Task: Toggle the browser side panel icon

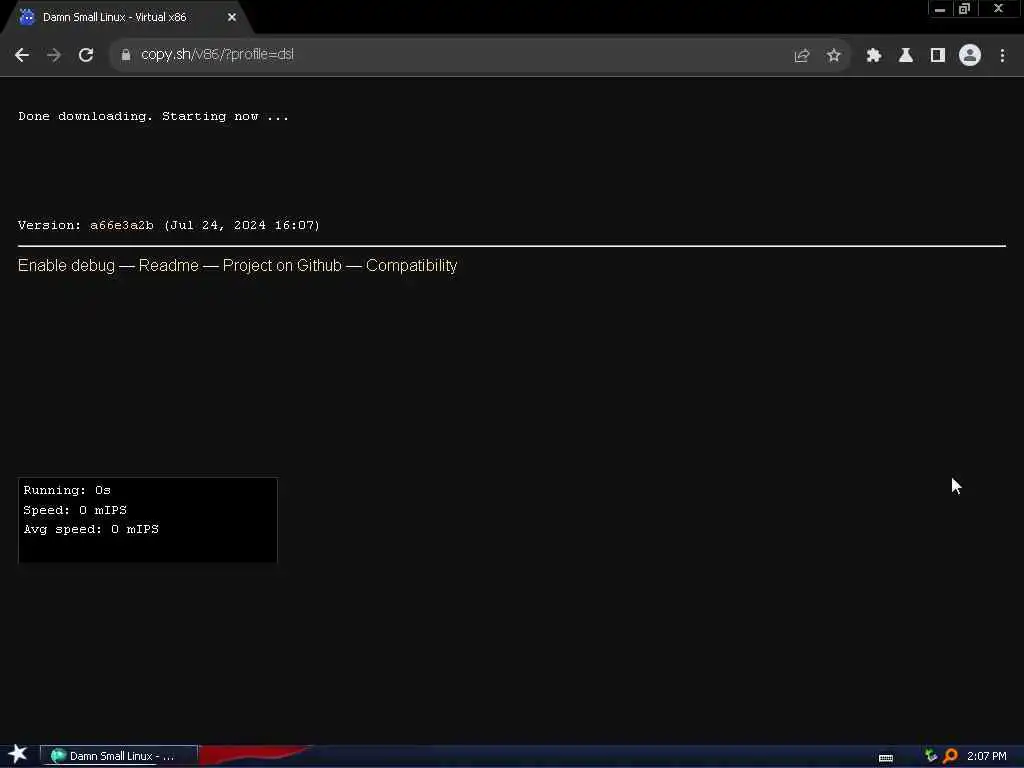Action: [x=938, y=56]
